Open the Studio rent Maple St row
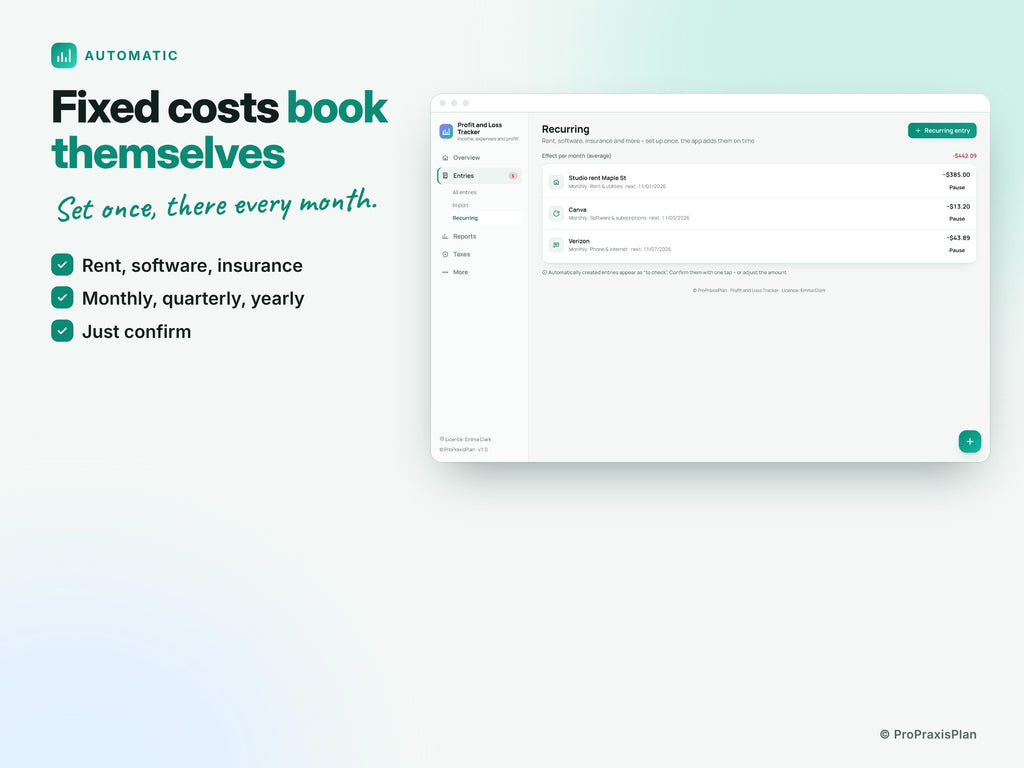Image resolution: width=1024 pixels, height=768 pixels. click(x=759, y=182)
